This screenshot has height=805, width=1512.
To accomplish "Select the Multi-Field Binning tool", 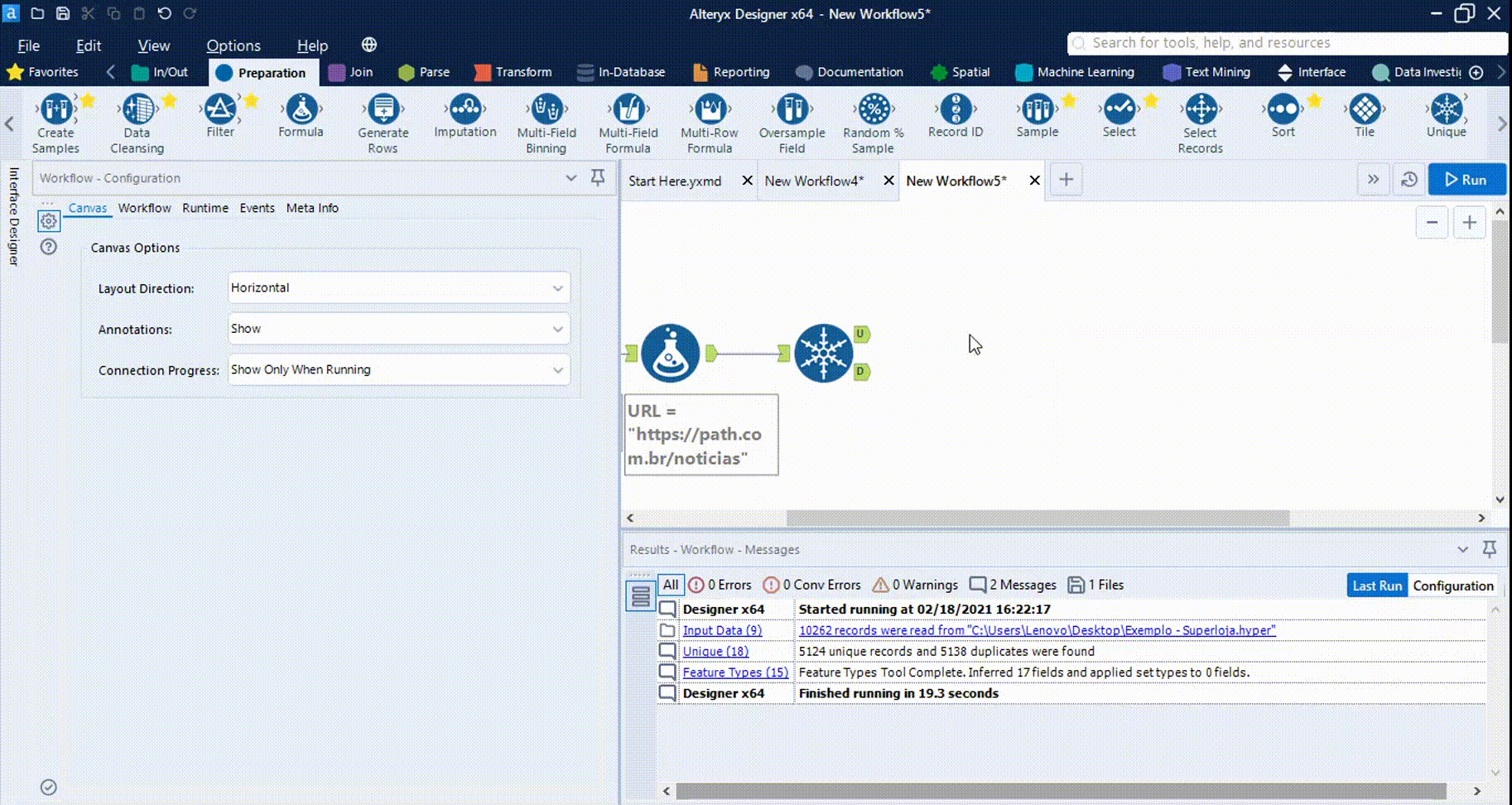I will [x=547, y=123].
